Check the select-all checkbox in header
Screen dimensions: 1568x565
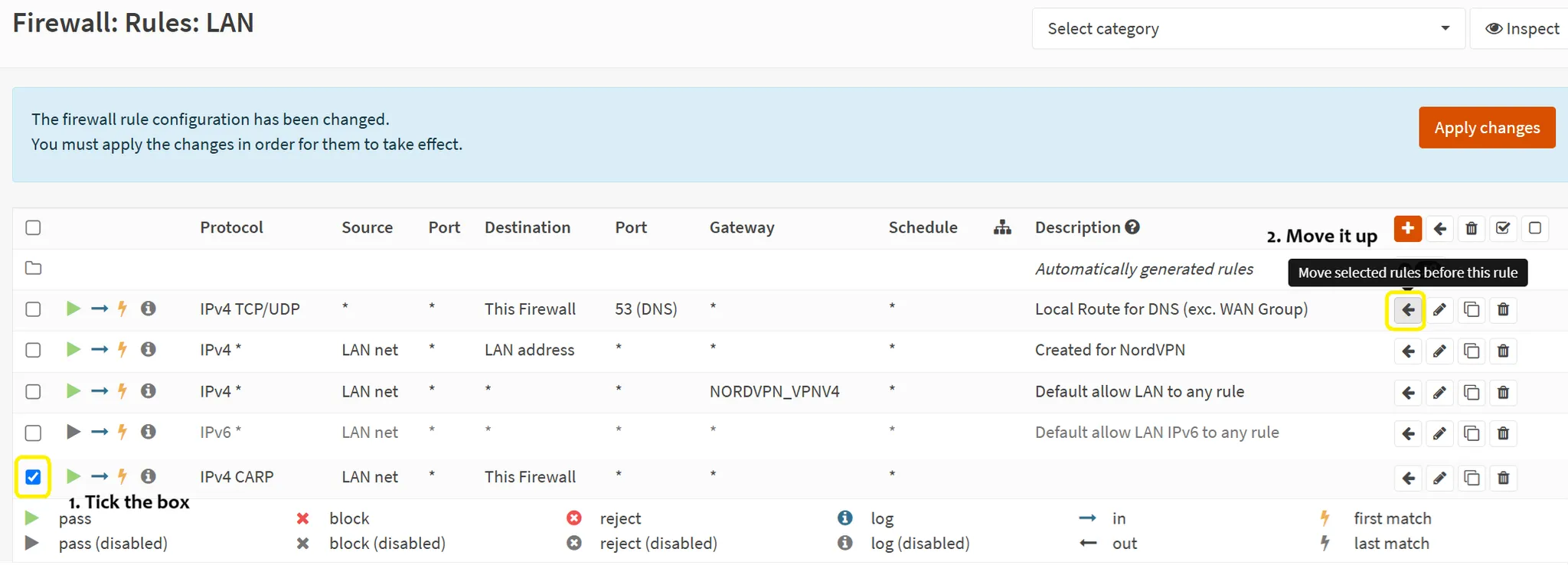(x=33, y=227)
